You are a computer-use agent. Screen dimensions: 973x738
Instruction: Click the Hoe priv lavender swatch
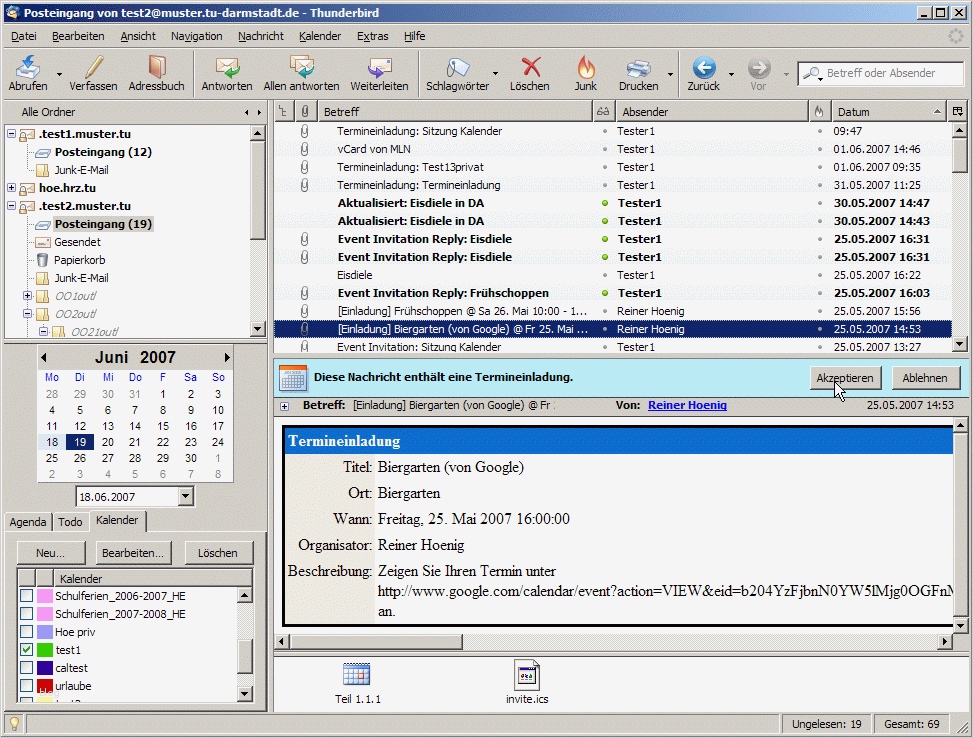click(45, 632)
